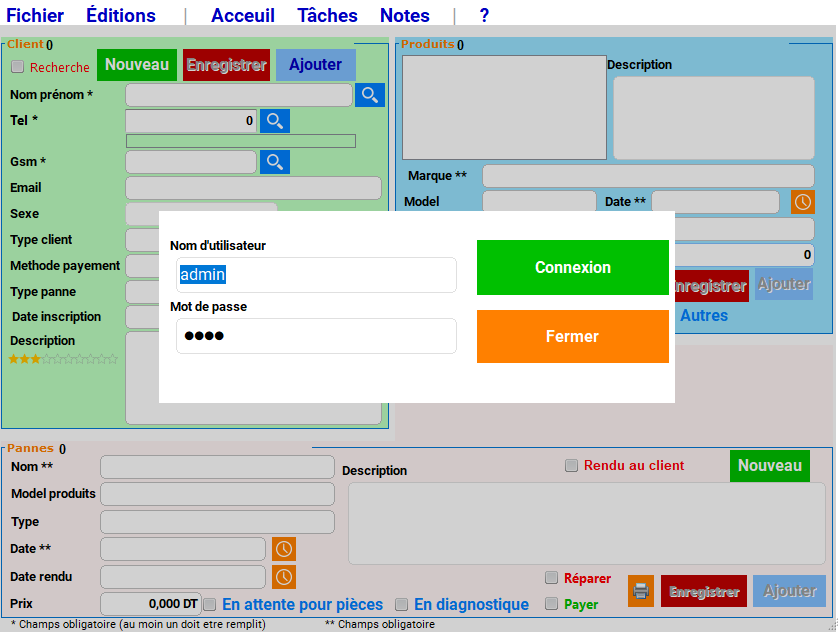Go to Acceuil menu item
Image resolution: width=840 pixels, height=632 pixels.
[243, 15]
